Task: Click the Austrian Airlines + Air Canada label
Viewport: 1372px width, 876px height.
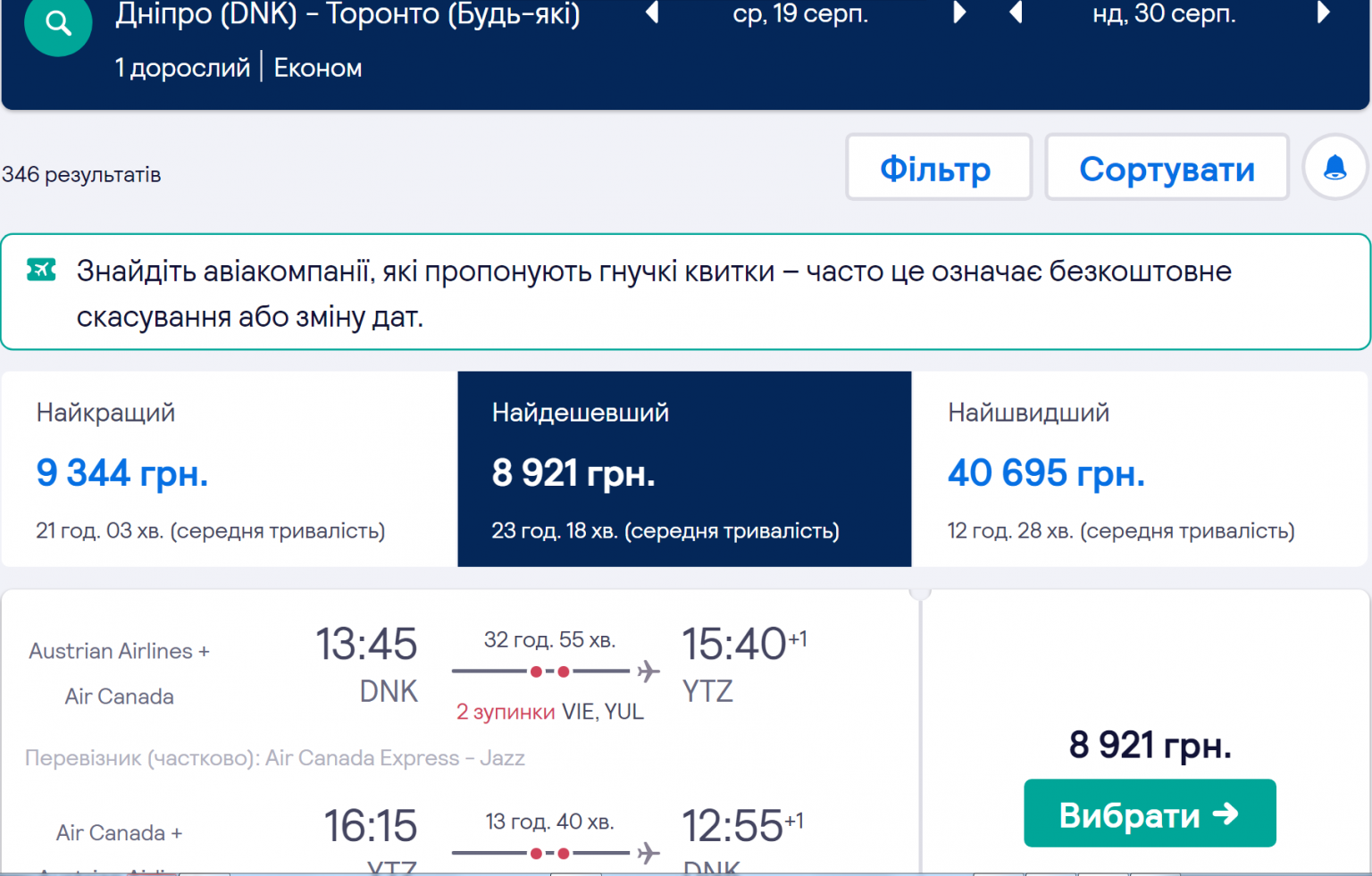Action: pyautogui.click(x=120, y=673)
